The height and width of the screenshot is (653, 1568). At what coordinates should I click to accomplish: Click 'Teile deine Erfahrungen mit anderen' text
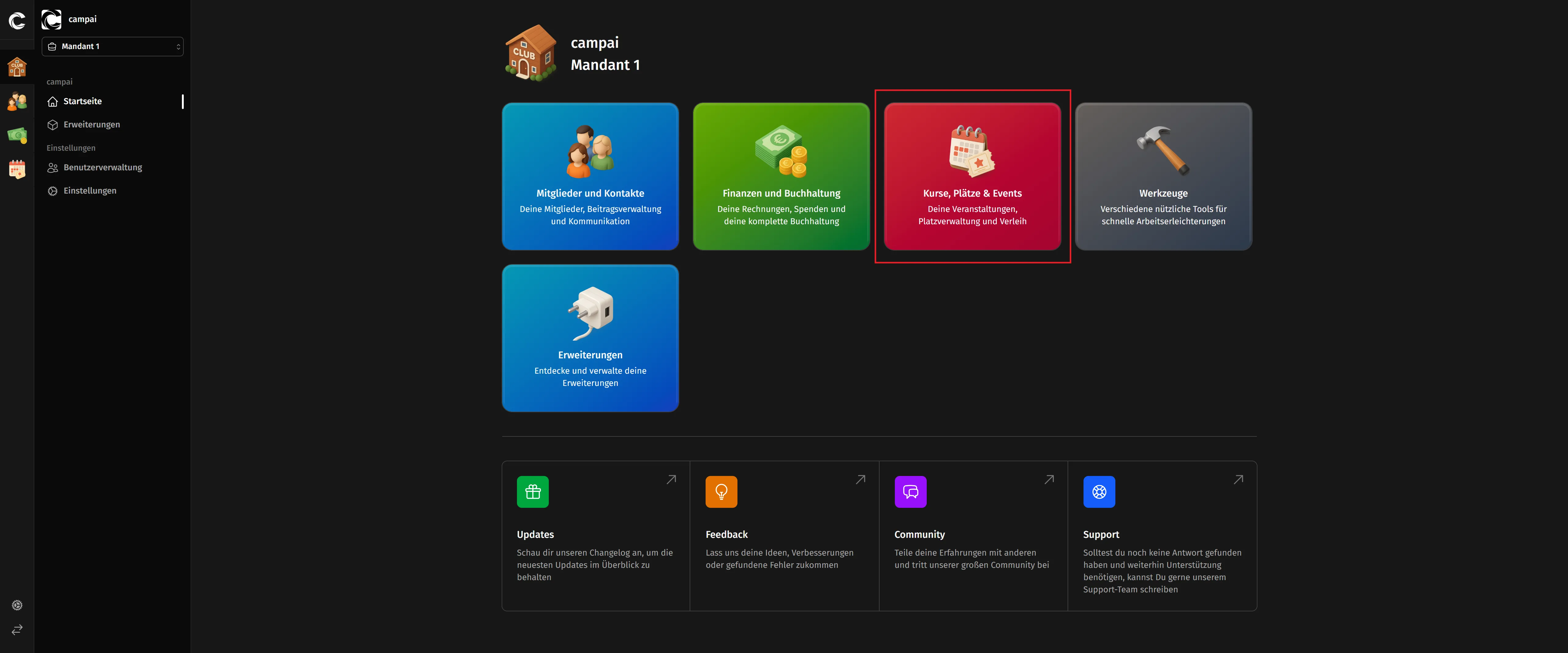tap(965, 553)
